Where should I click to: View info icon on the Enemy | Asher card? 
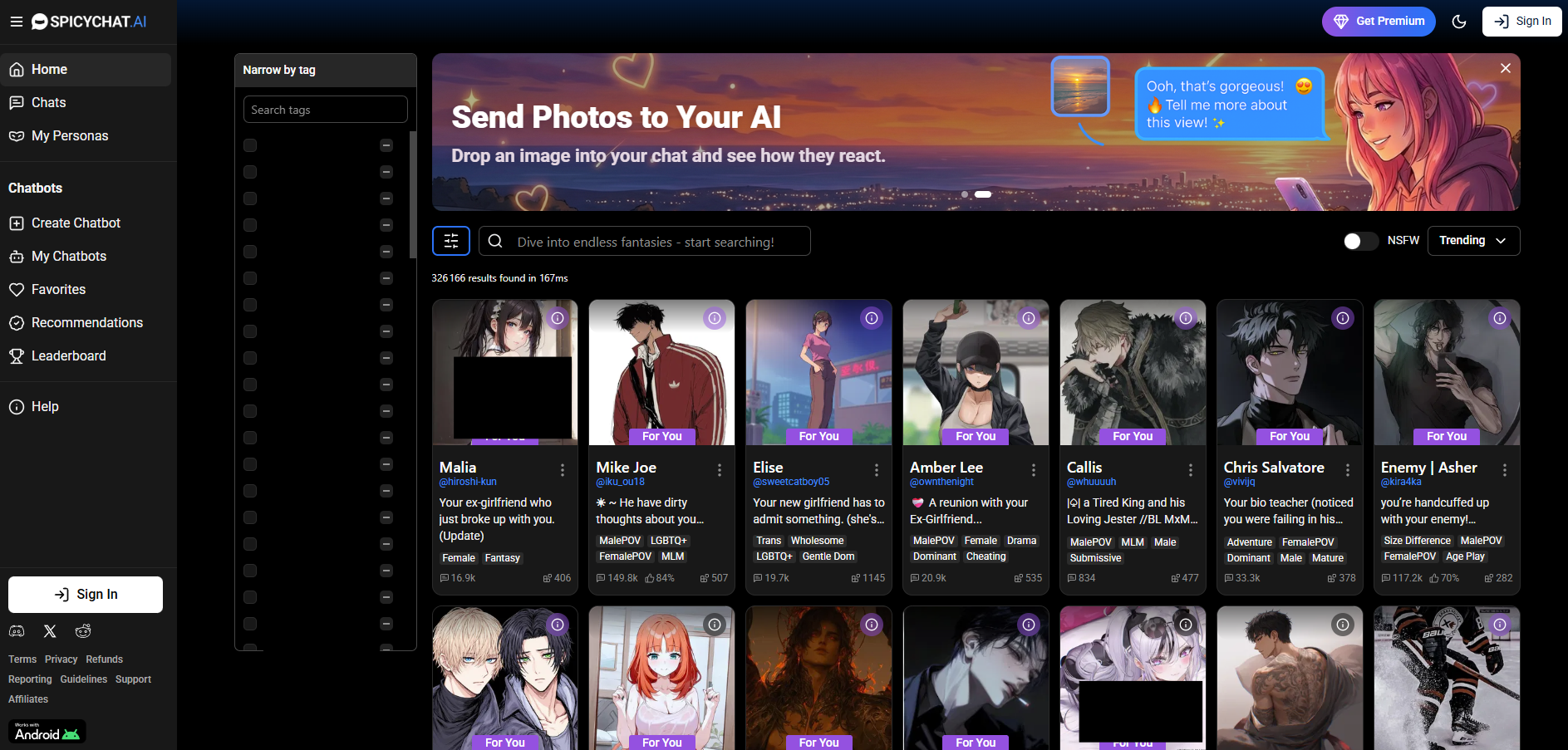tap(1500, 318)
